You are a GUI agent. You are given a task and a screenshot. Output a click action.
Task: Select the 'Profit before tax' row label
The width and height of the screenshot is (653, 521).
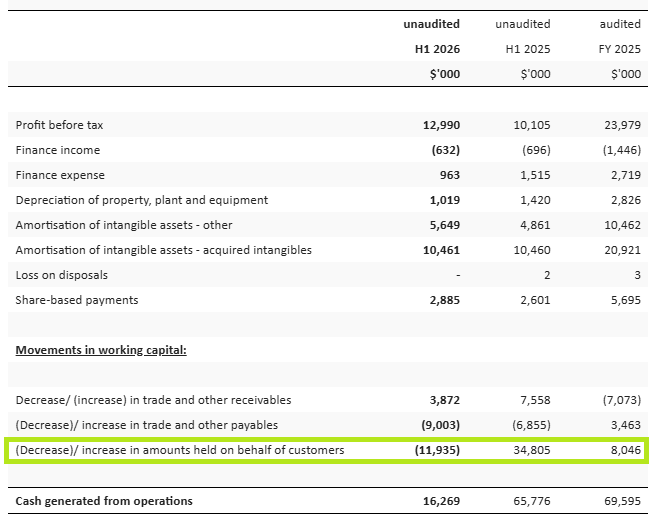[60, 125]
